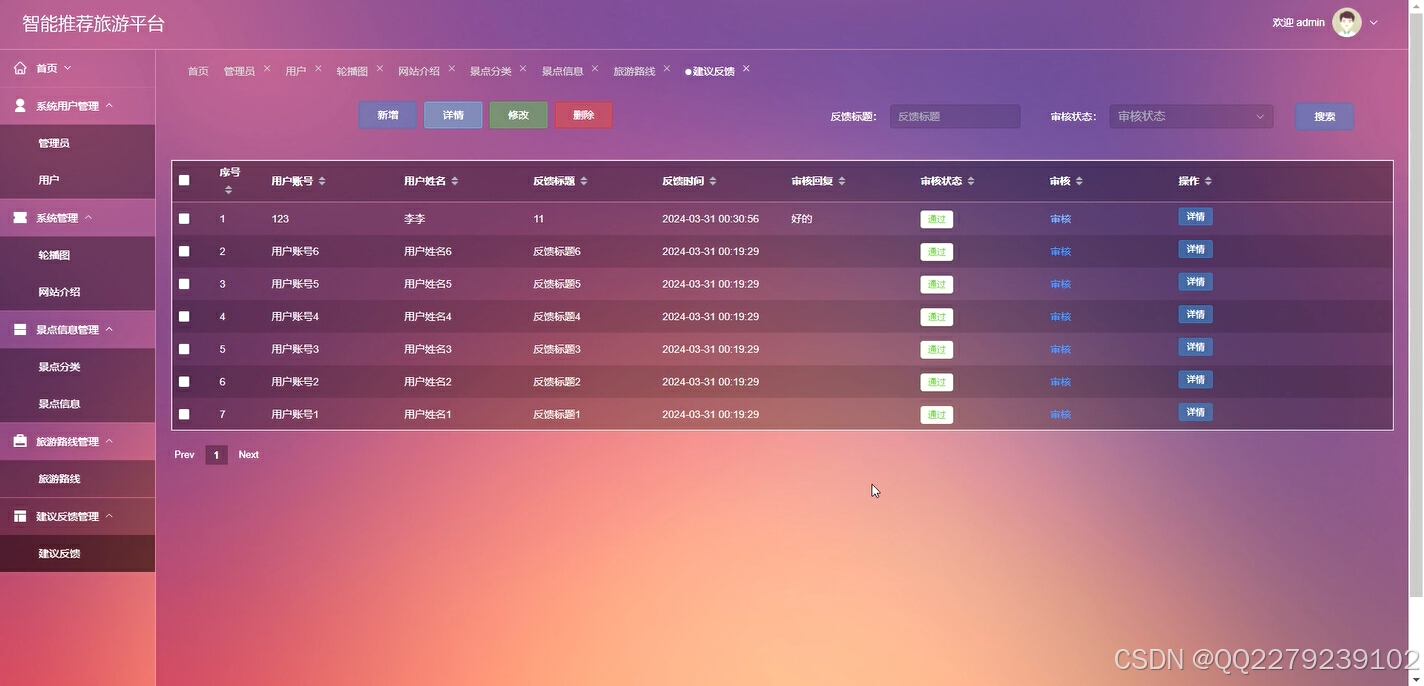Click the 旅游路线管理 briefcase icon
Image resolution: width=1424 pixels, height=686 pixels.
pyautogui.click(x=20, y=440)
